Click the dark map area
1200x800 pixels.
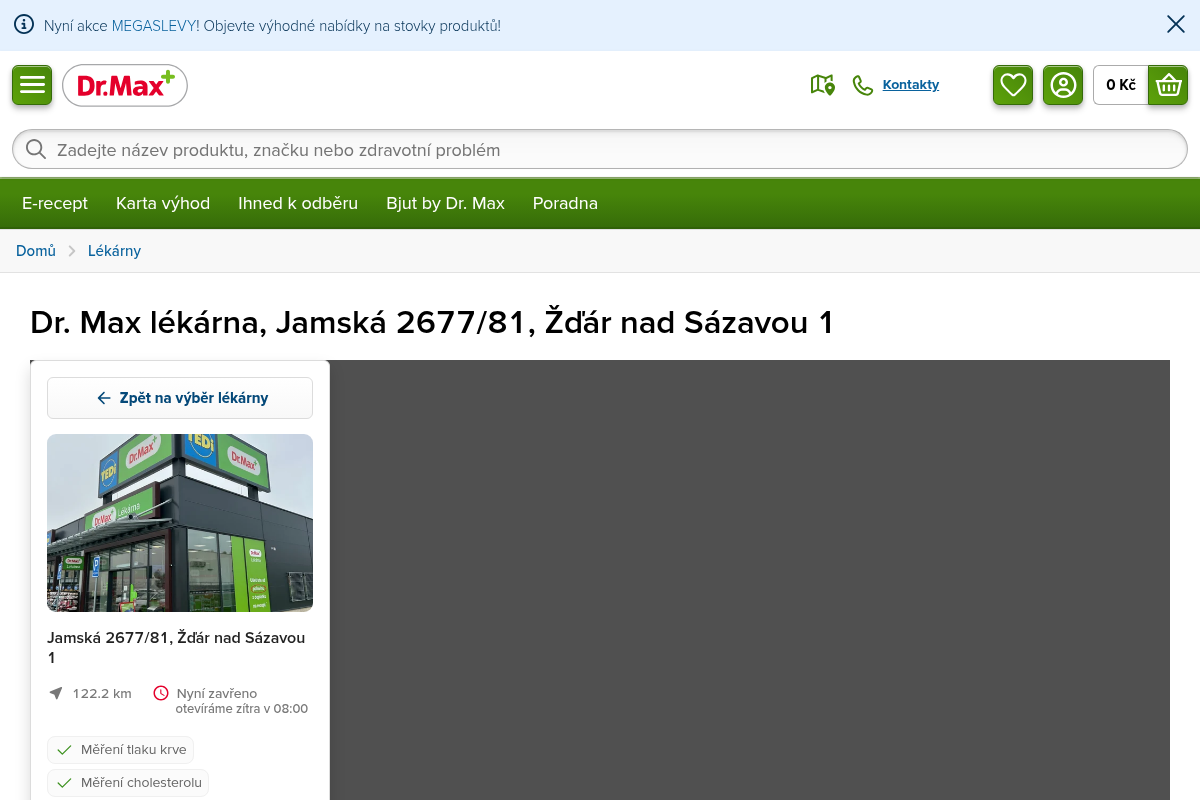point(750,580)
